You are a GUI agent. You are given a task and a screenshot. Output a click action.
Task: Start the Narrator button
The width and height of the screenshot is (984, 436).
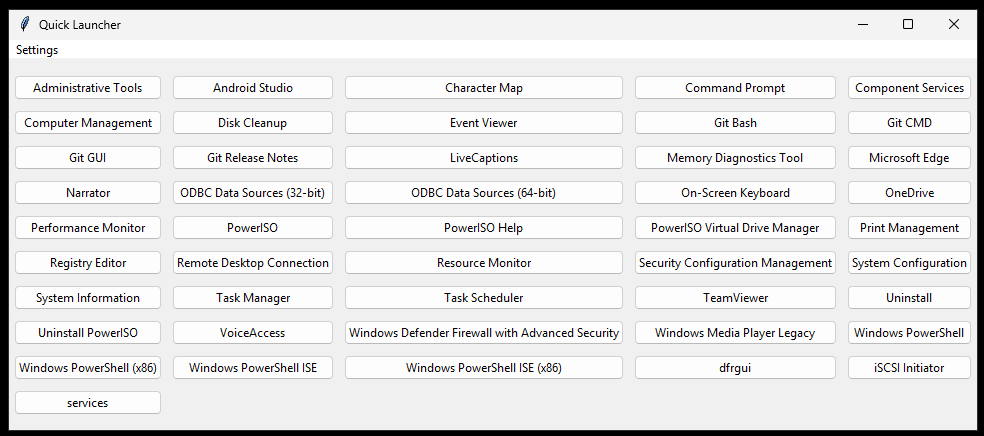[88, 193]
